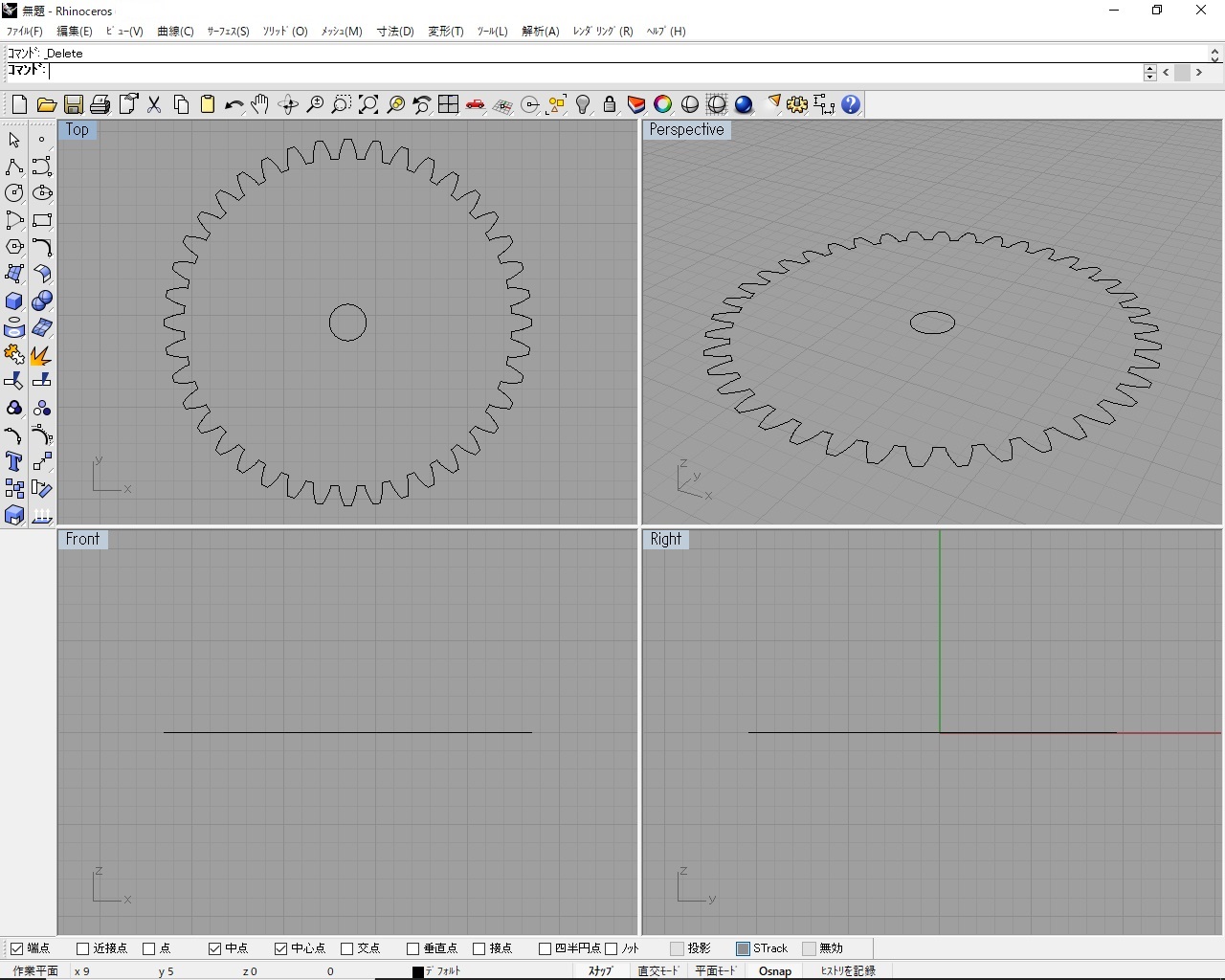This screenshot has height=980, width=1225.
Task: Toggle Osnap in the status bar
Action: (x=775, y=970)
